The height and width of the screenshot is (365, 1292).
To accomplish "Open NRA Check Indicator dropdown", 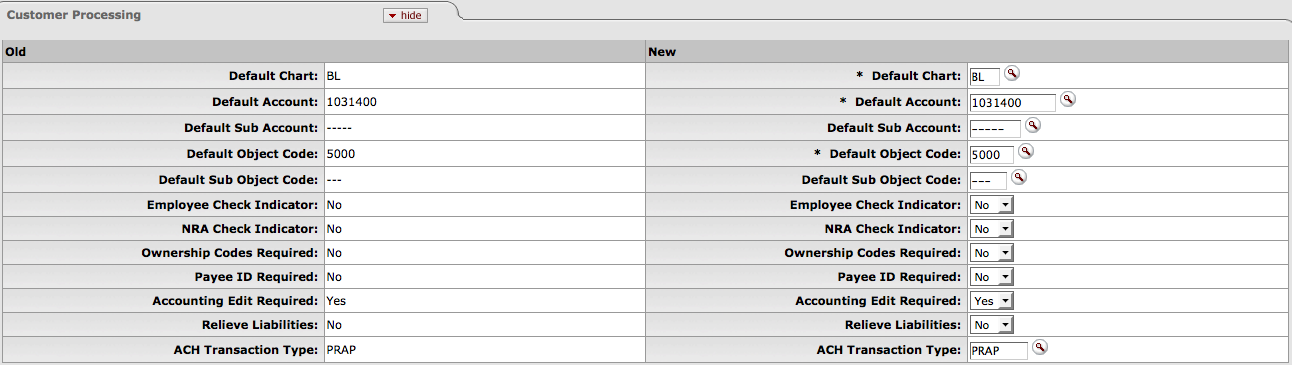I will coord(991,228).
